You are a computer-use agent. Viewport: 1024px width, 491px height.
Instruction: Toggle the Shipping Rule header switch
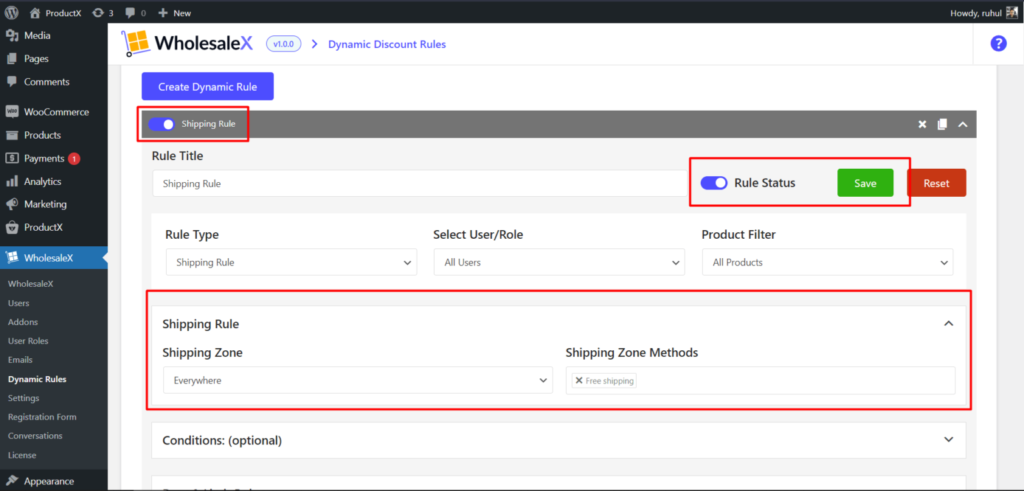coord(161,124)
